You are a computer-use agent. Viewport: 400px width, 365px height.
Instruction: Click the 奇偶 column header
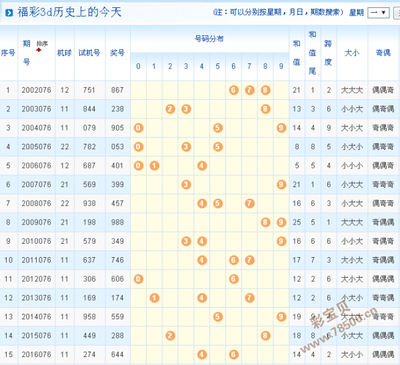383,53
